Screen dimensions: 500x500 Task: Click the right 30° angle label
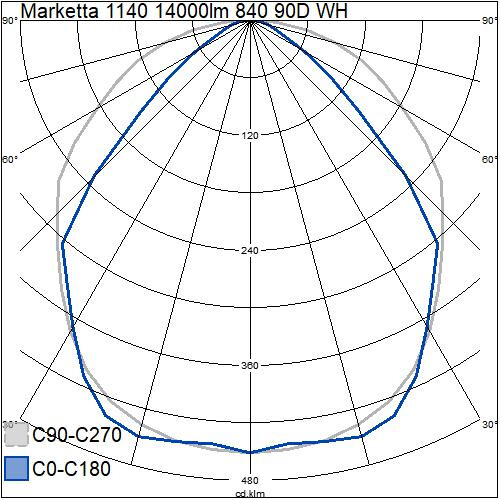point(489,425)
